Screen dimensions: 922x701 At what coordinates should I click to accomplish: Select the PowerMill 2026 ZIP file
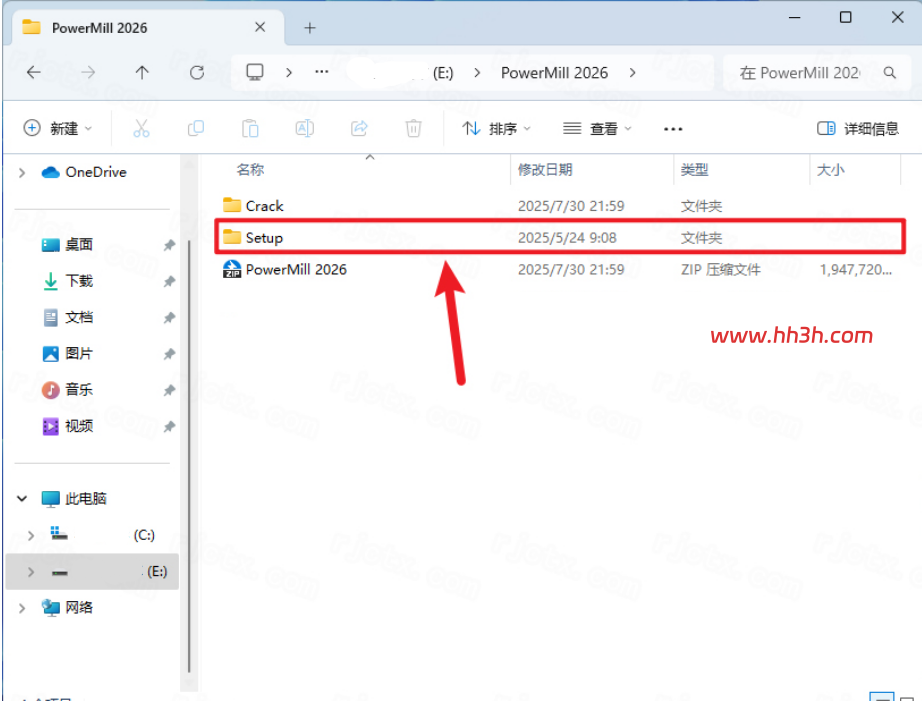click(x=559, y=269)
